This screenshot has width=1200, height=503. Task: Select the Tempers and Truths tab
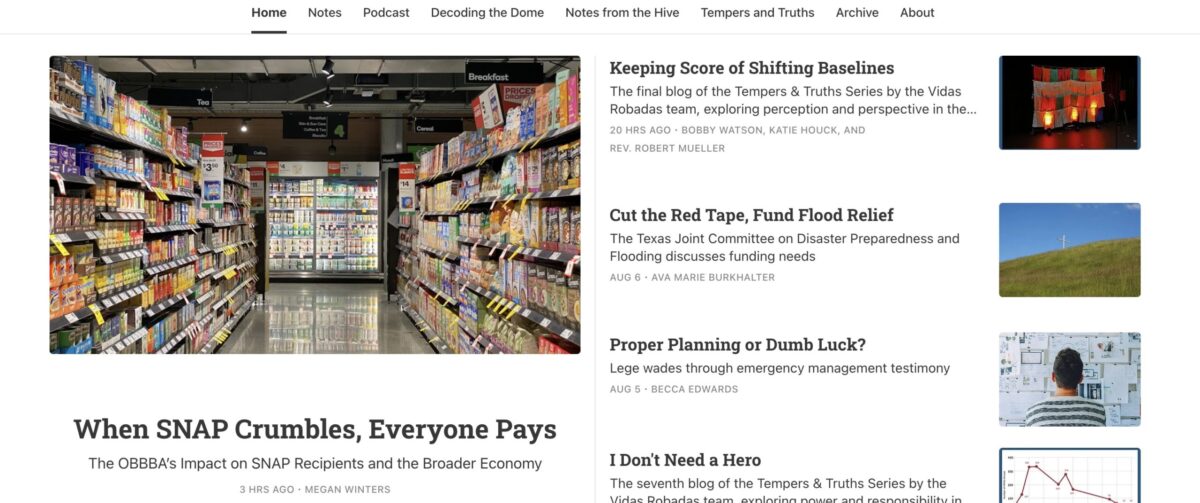coord(758,13)
